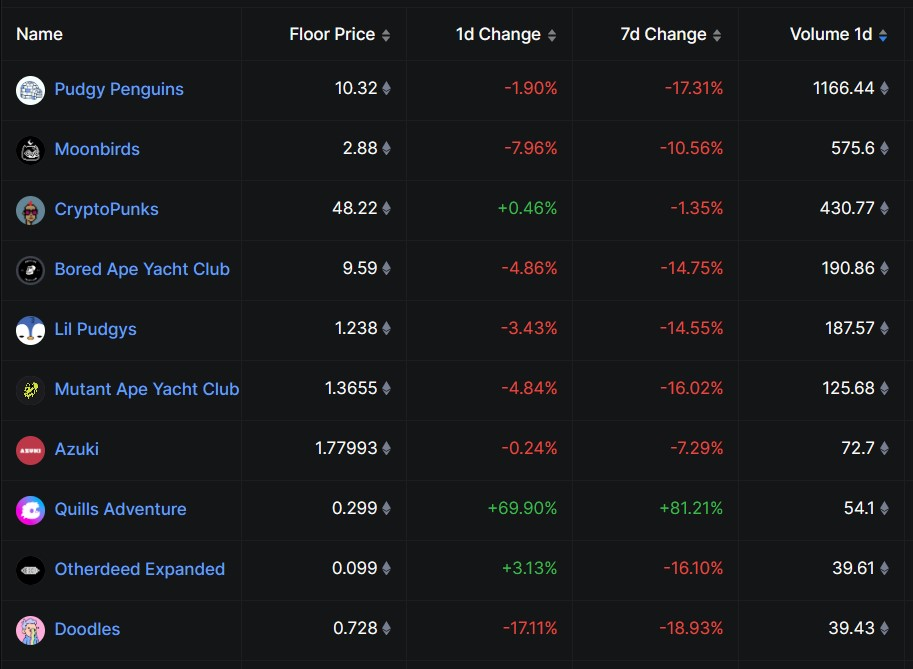Viewport: 913px width, 669px height.
Task: Open the Pudgy Penguins collection page
Action: point(119,89)
